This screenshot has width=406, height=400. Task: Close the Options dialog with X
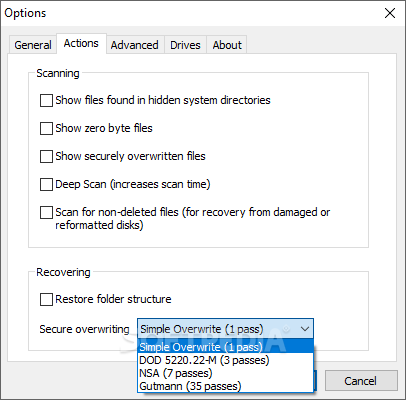[390, 13]
